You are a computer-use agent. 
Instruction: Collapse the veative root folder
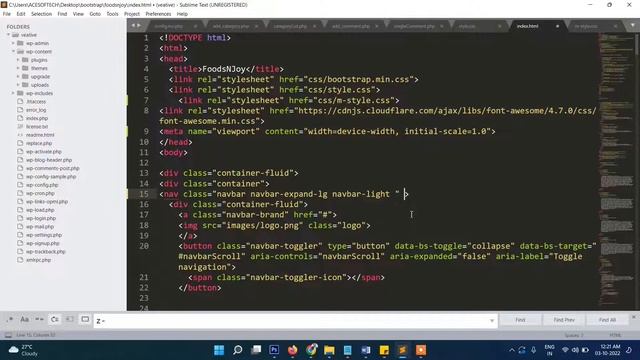pos(9,35)
